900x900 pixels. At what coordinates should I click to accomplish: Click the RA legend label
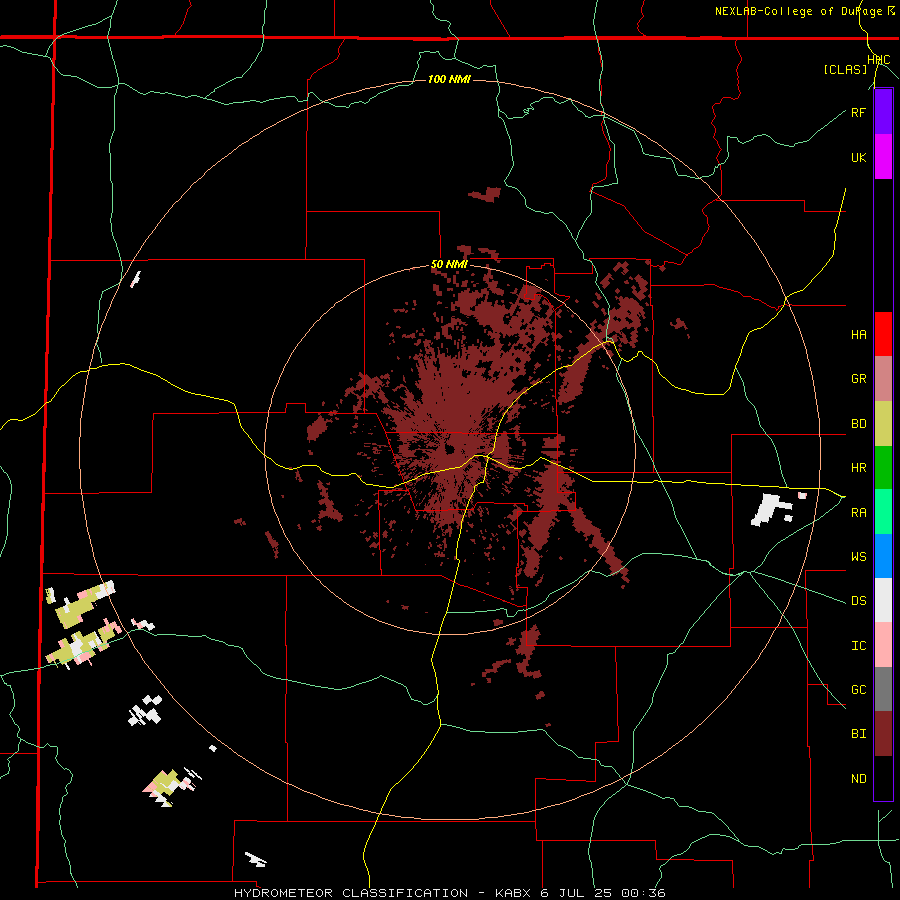[858, 512]
